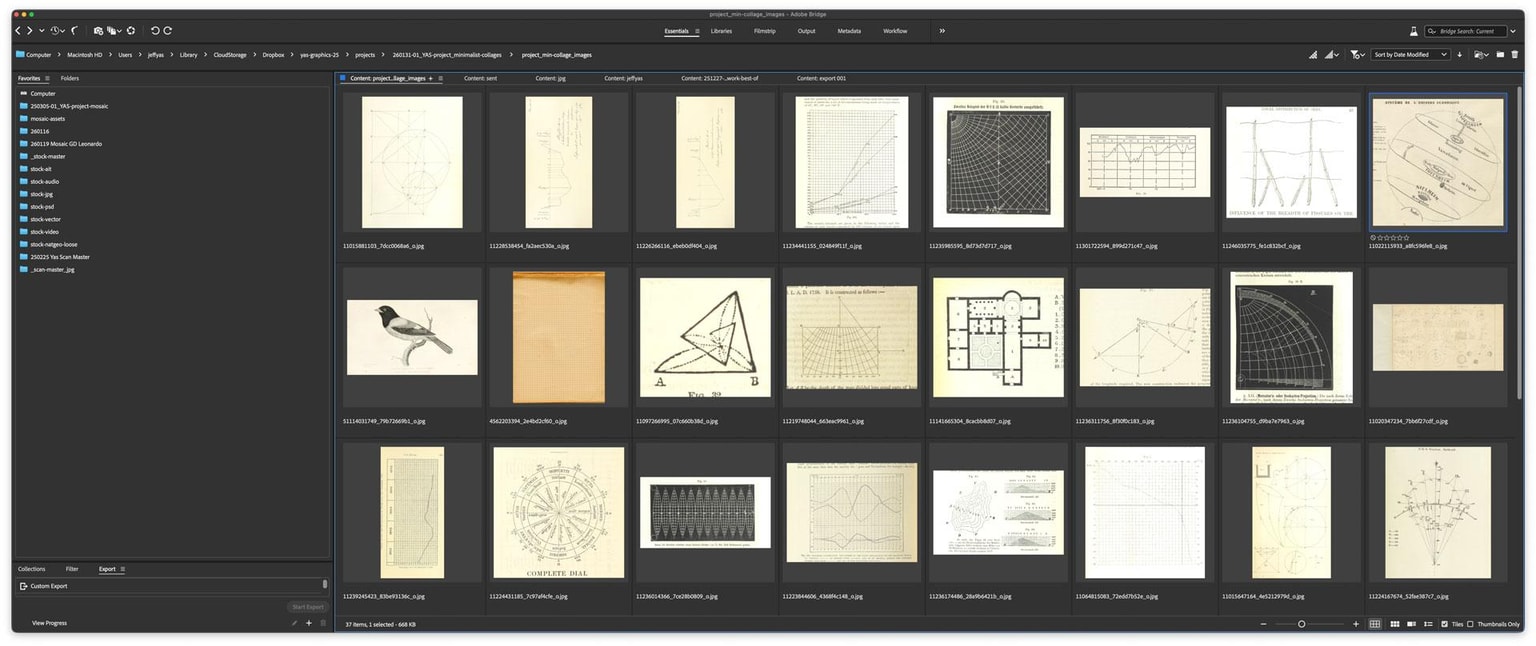Open the recent folder dropdown

pyautogui.click(x=1482, y=55)
